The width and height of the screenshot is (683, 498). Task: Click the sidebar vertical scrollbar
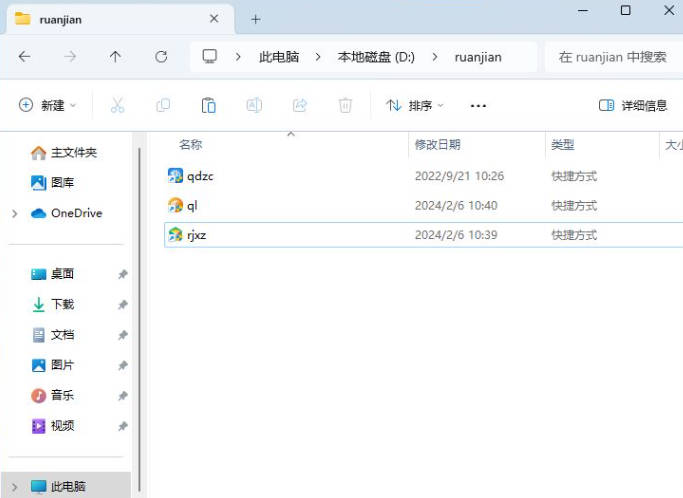(x=139, y=319)
